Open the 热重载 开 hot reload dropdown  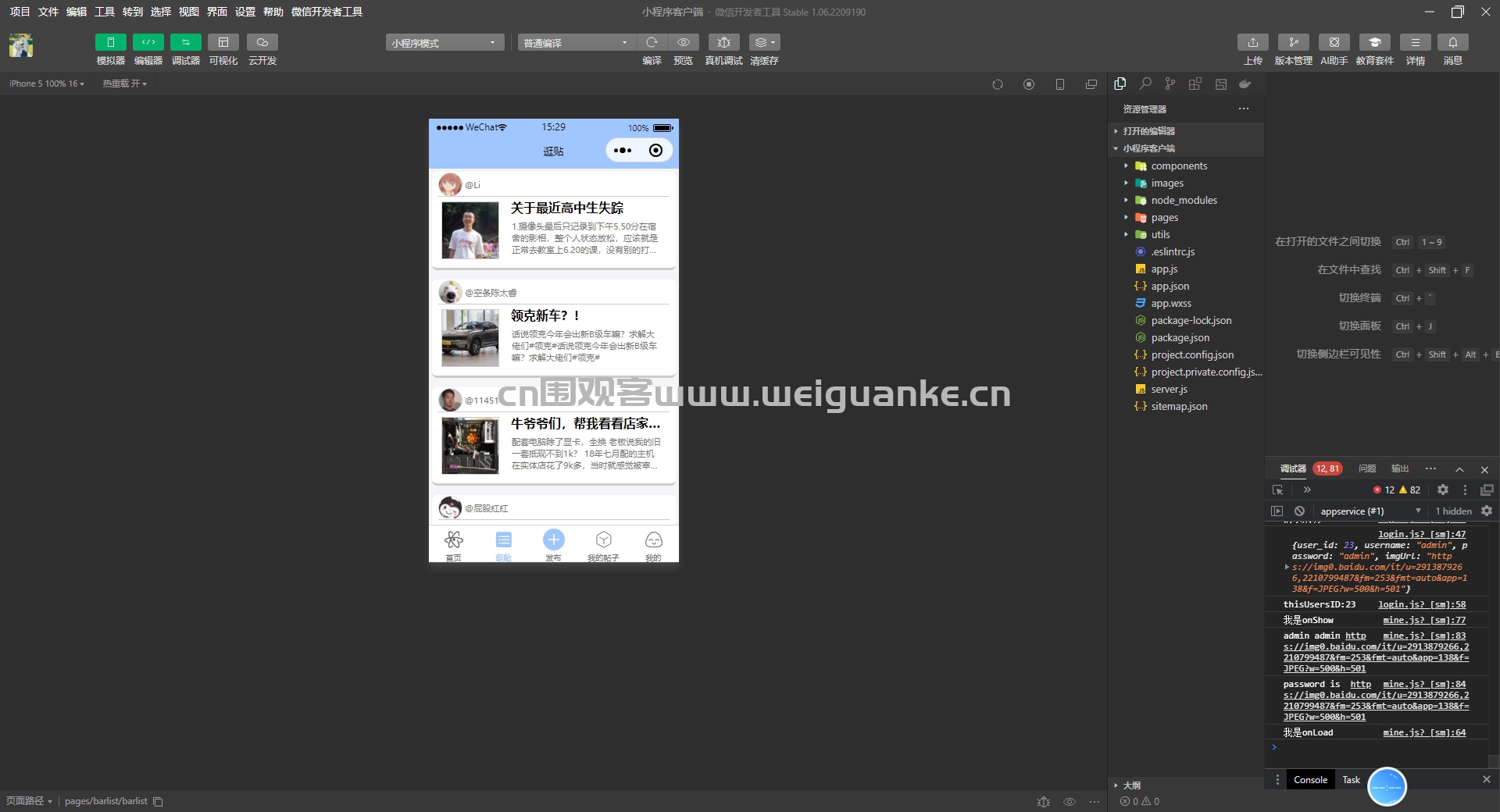click(x=124, y=84)
